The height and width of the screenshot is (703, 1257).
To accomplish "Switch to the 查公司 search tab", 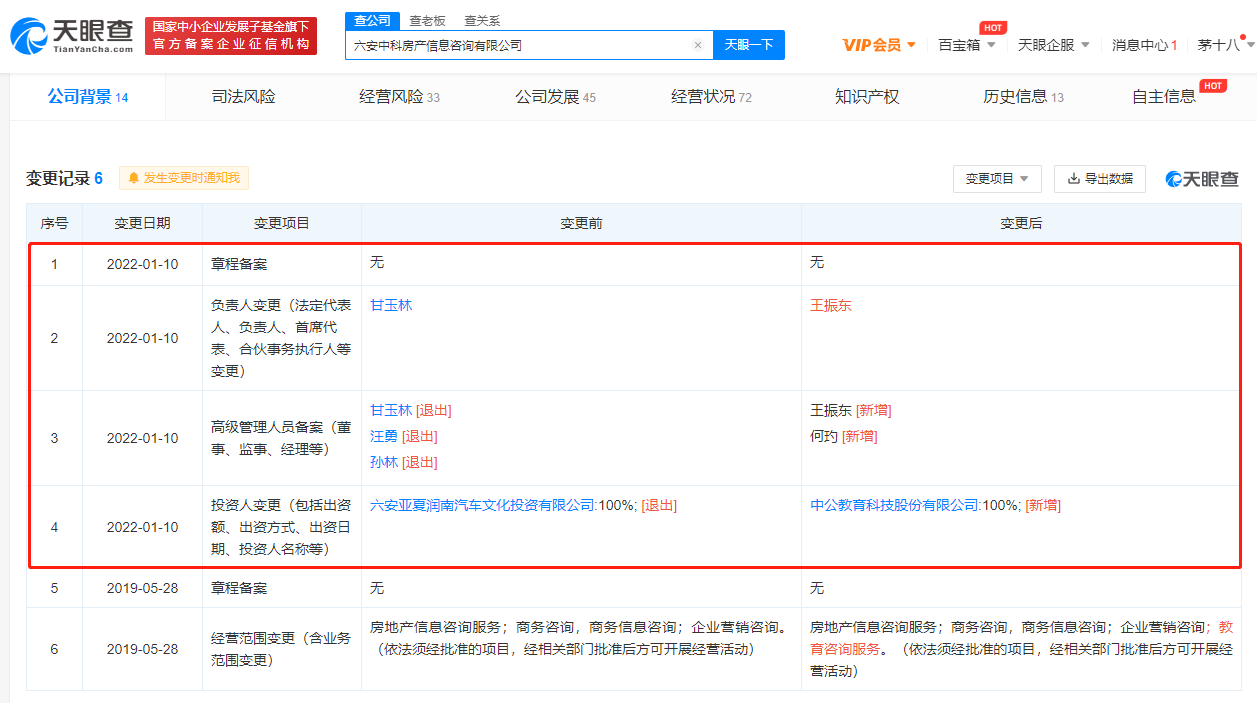I will [373, 20].
